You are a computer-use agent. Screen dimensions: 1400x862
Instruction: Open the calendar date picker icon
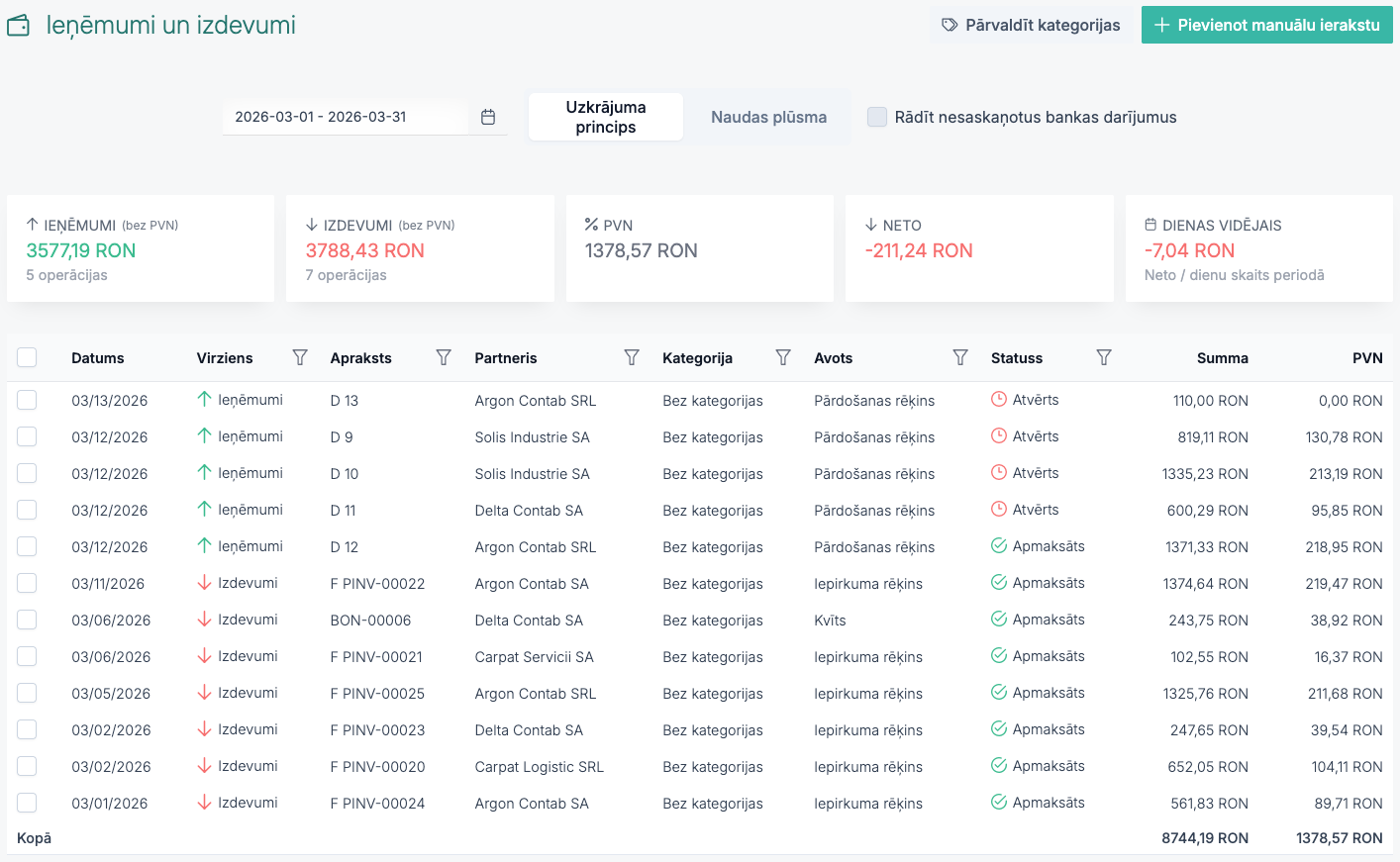click(x=488, y=117)
